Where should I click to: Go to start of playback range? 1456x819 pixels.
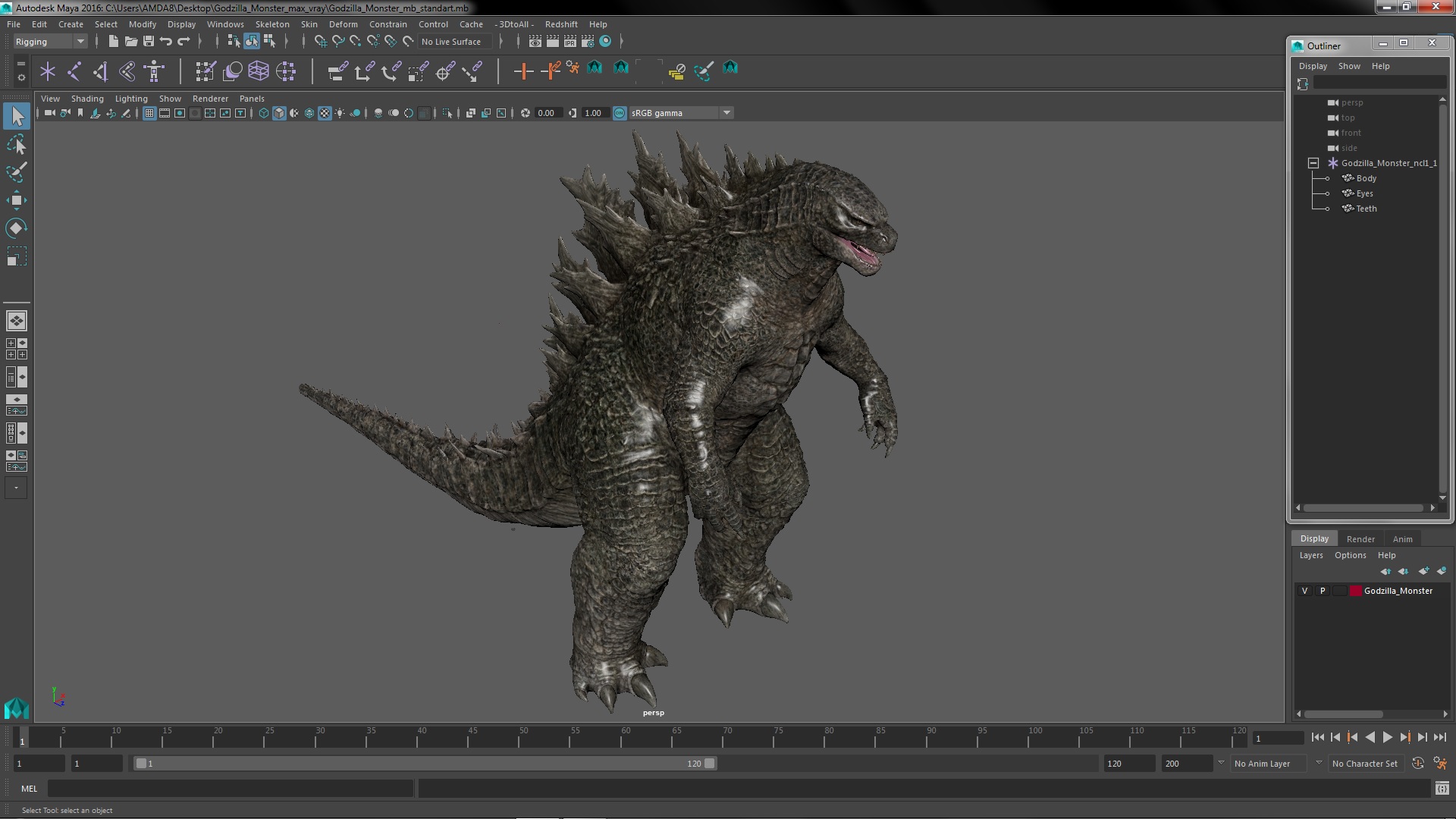[x=1317, y=737]
